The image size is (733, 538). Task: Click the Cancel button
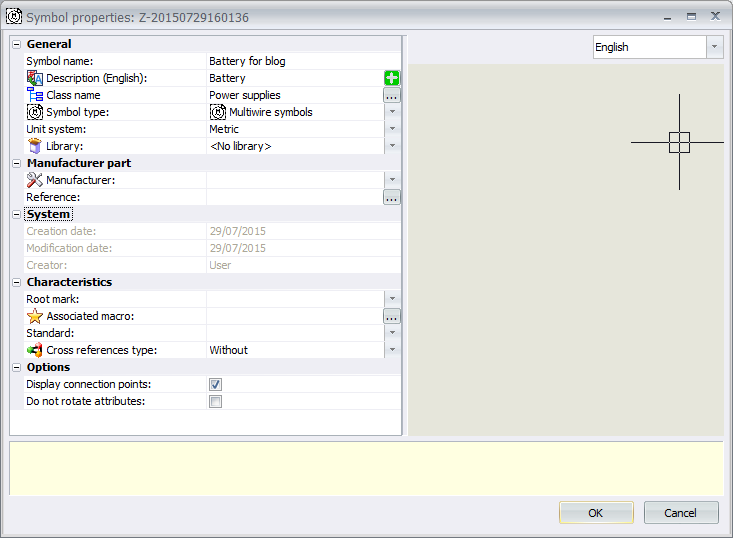coord(681,513)
